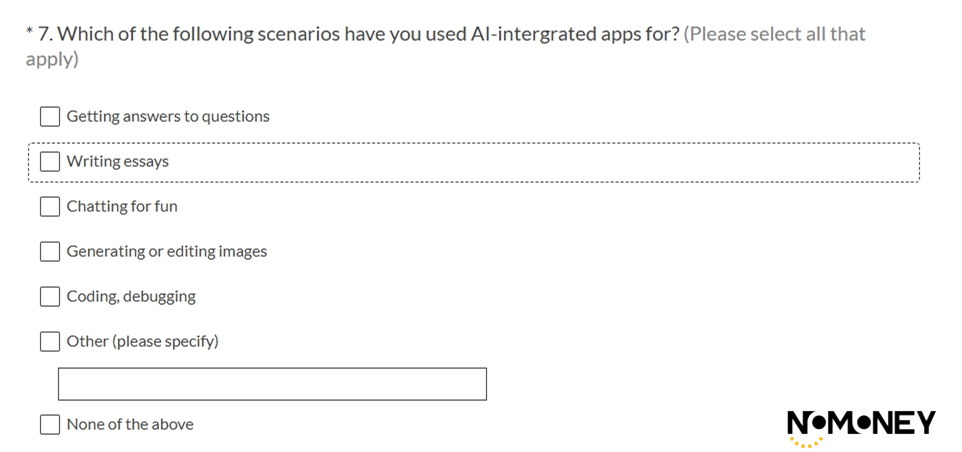Mark the None of the above checkbox
The width and height of the screenshot is (962, 452).
point(50,424)
